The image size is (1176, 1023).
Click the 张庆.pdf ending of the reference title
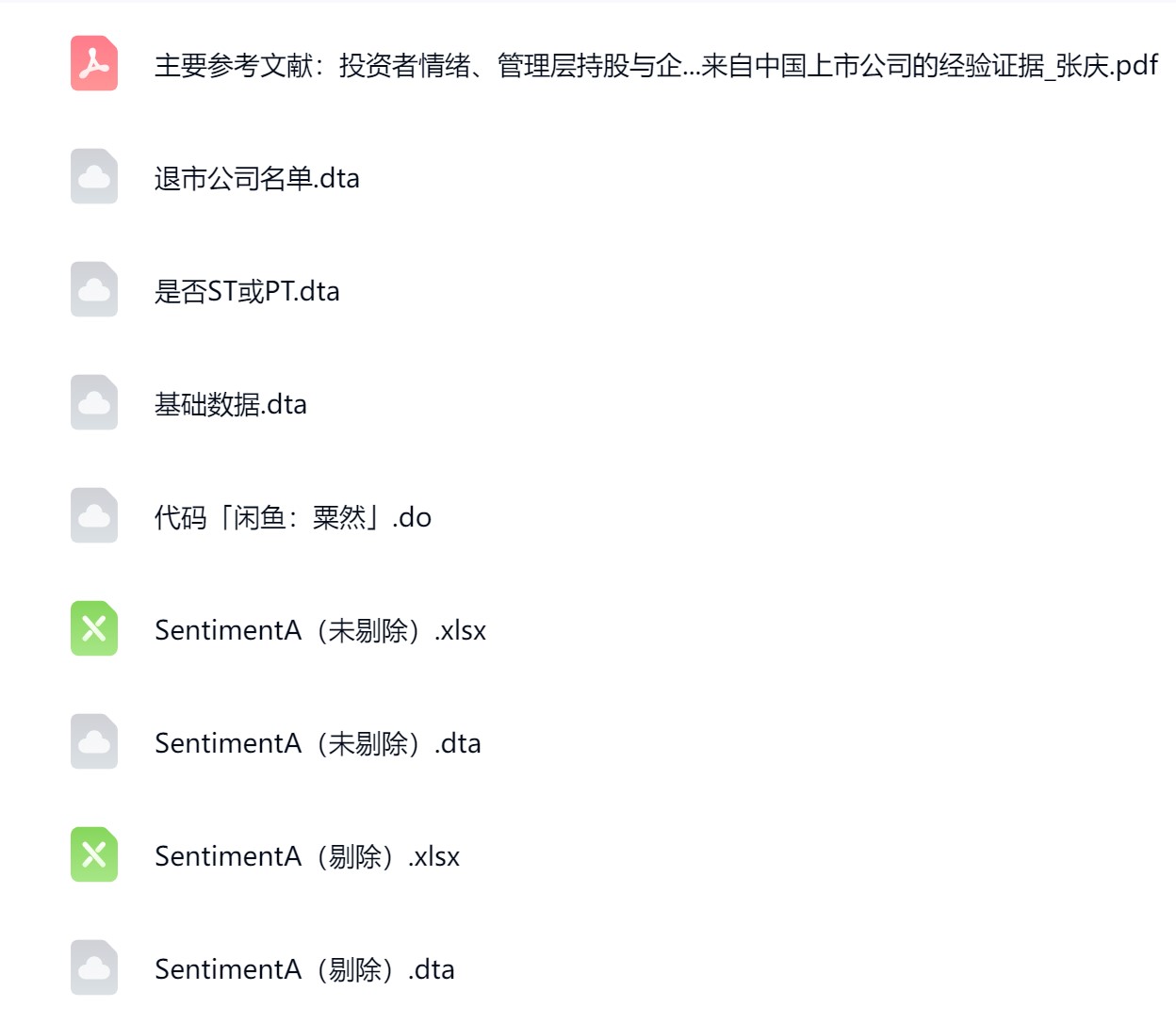[x=1106, y=65]
